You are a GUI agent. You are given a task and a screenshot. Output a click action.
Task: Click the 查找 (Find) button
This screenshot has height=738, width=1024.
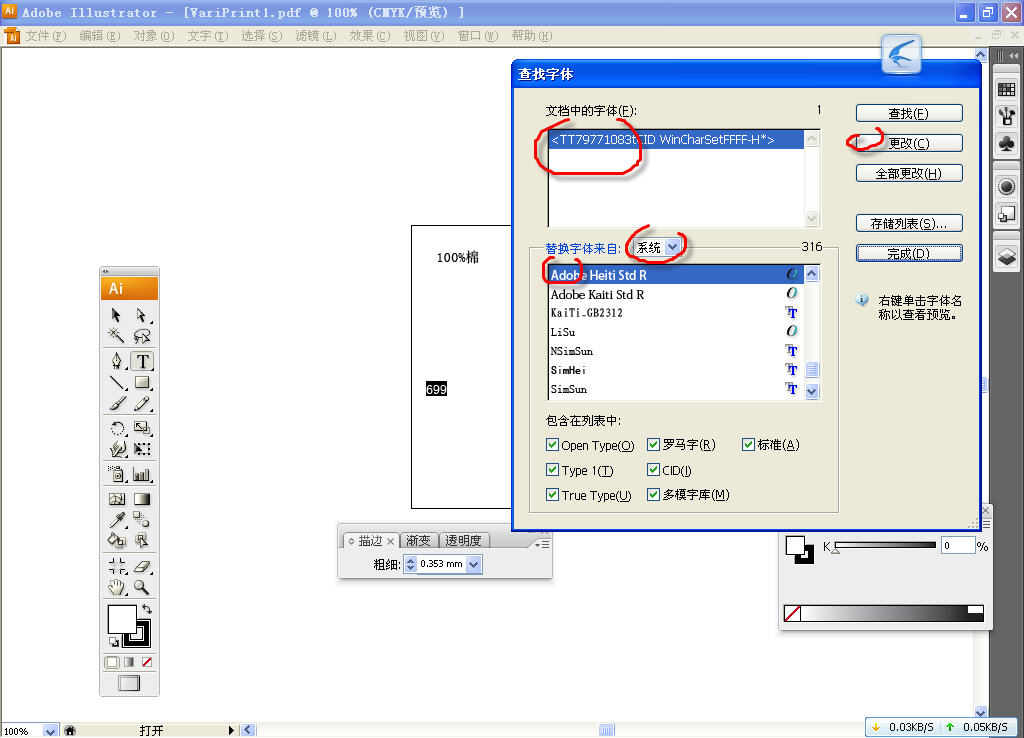[909, 114]
